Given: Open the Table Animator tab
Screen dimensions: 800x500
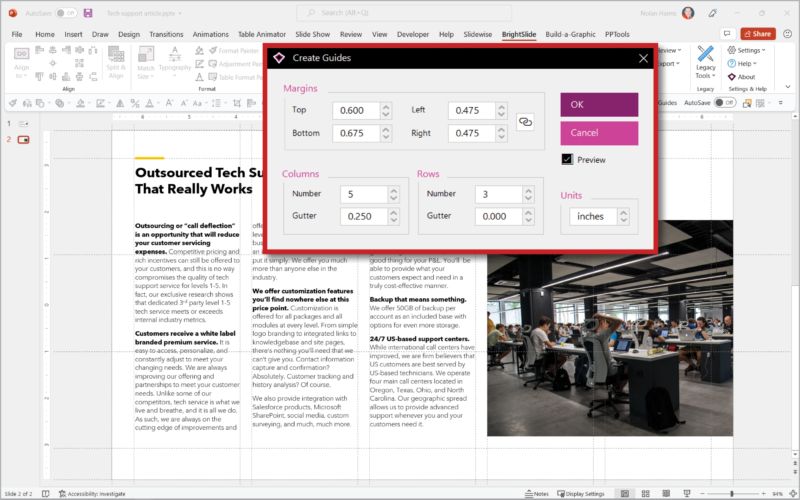Looking at the screenshot, I should click(x=262, y=34).
